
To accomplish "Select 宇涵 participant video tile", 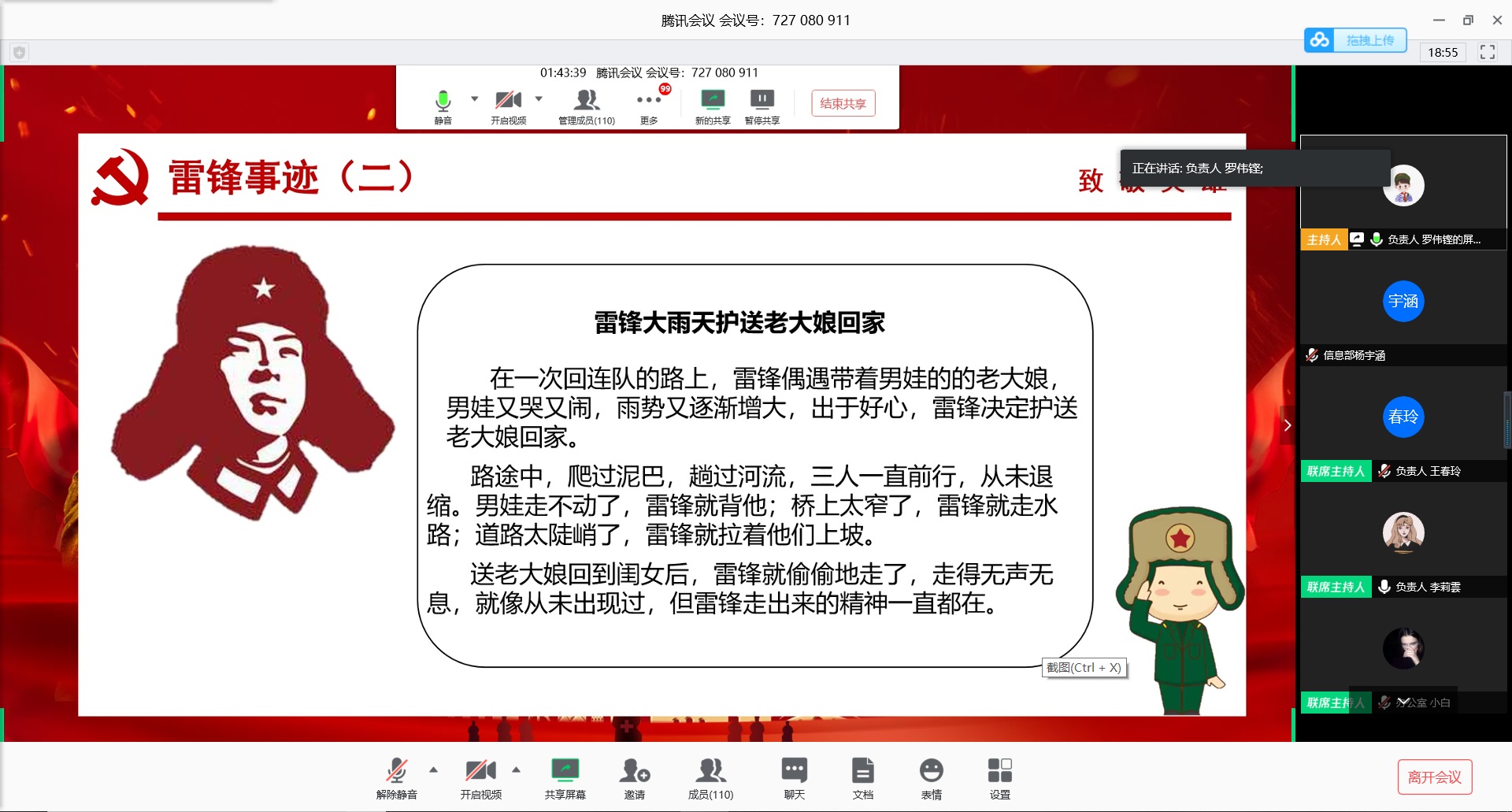I will coord(1403,302).
